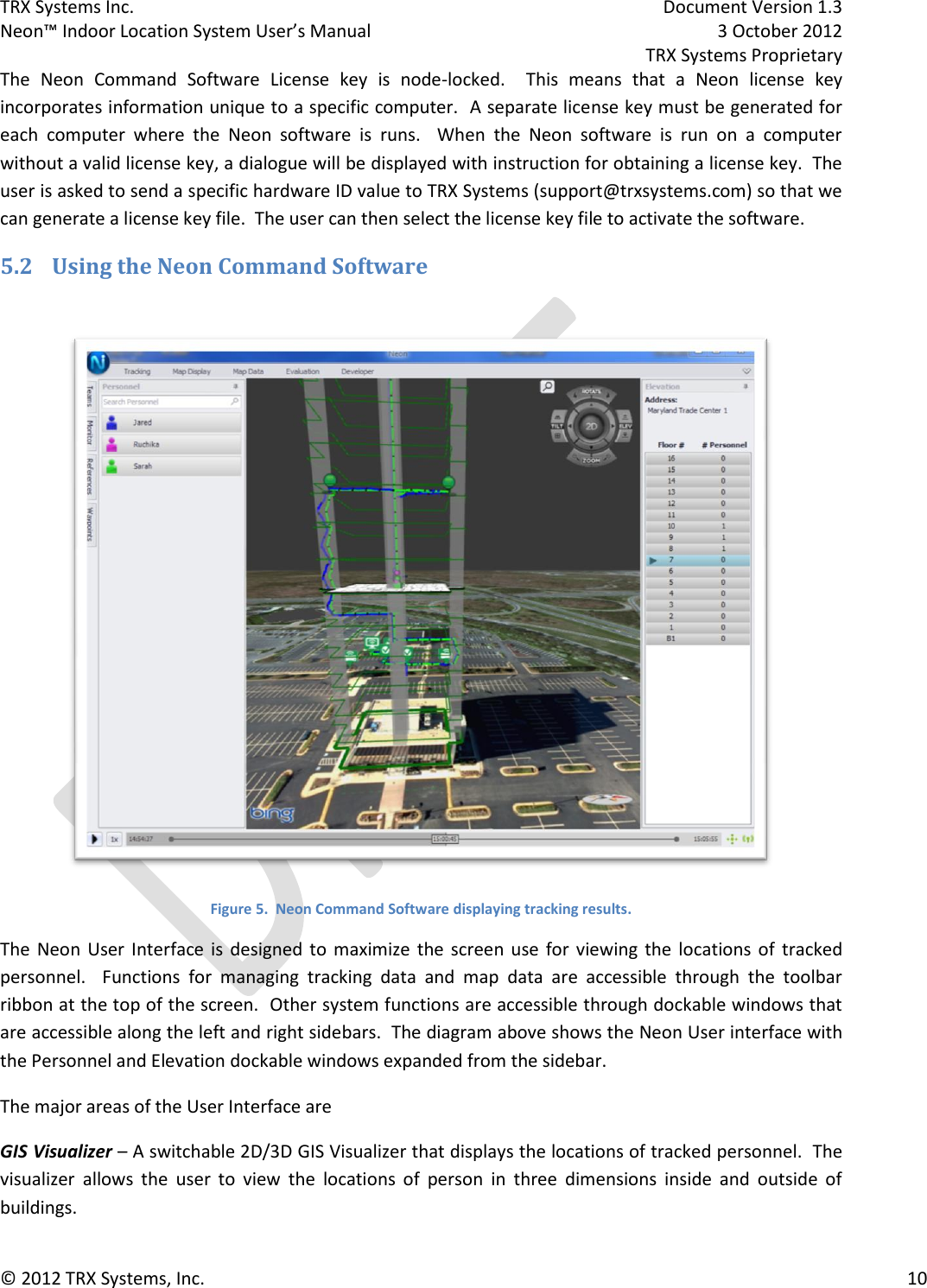This screenshot has height=1288, width=927.
Task: Switch to the Map Data tab
Action: click(x=248, y=371)
